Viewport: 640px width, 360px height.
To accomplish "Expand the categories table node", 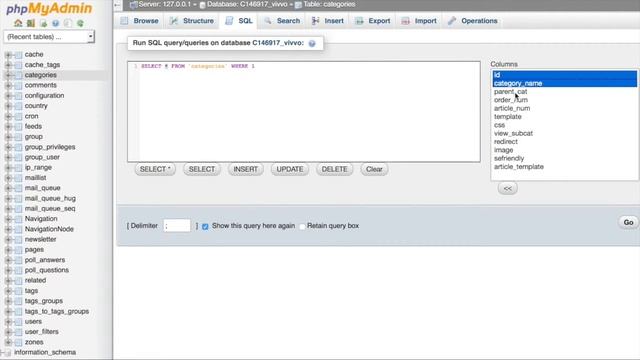I will [x=8, y=75].
